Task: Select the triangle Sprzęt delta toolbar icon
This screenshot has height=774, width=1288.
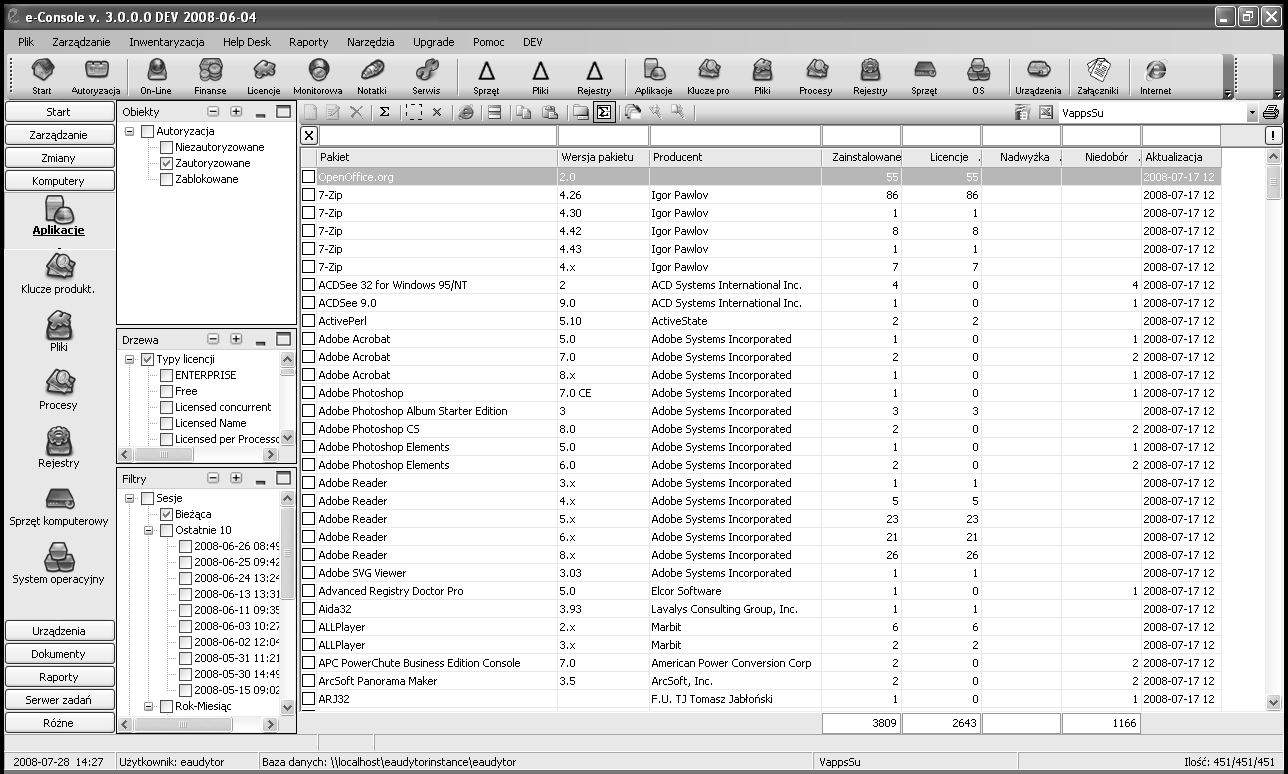Action: point(486,77)
